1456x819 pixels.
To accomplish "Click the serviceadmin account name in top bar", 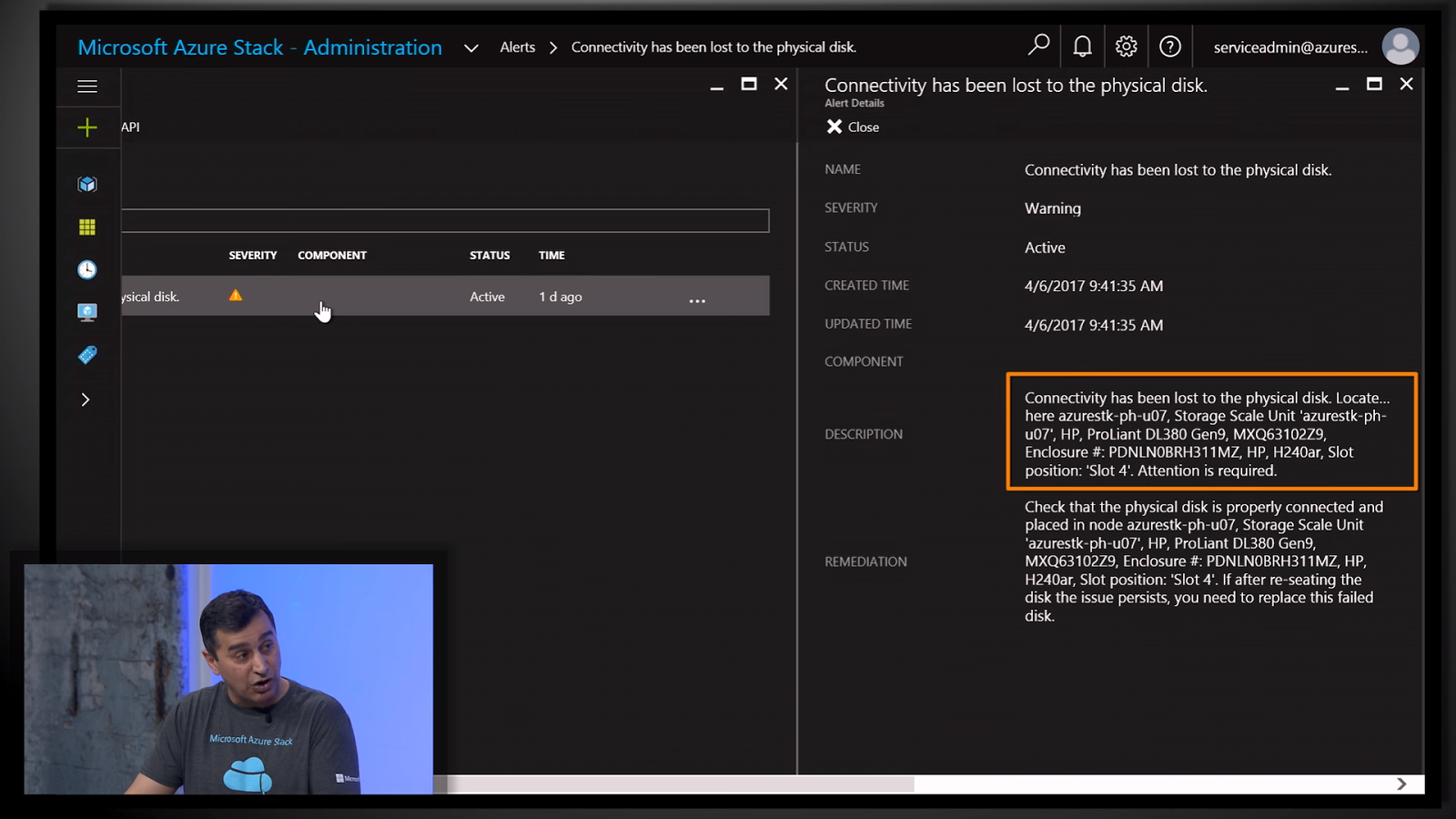I will click(1289, 47).
